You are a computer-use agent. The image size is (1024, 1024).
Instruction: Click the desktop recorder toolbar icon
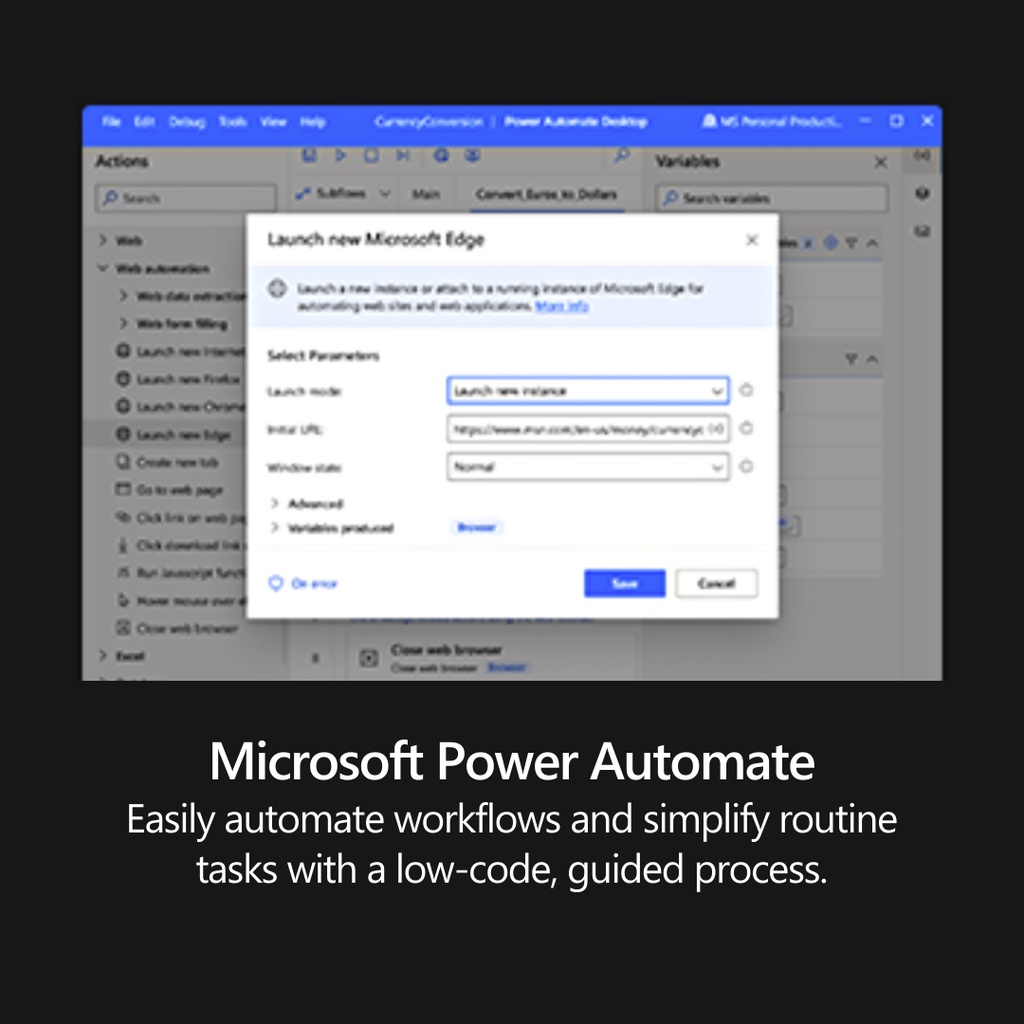472,155
